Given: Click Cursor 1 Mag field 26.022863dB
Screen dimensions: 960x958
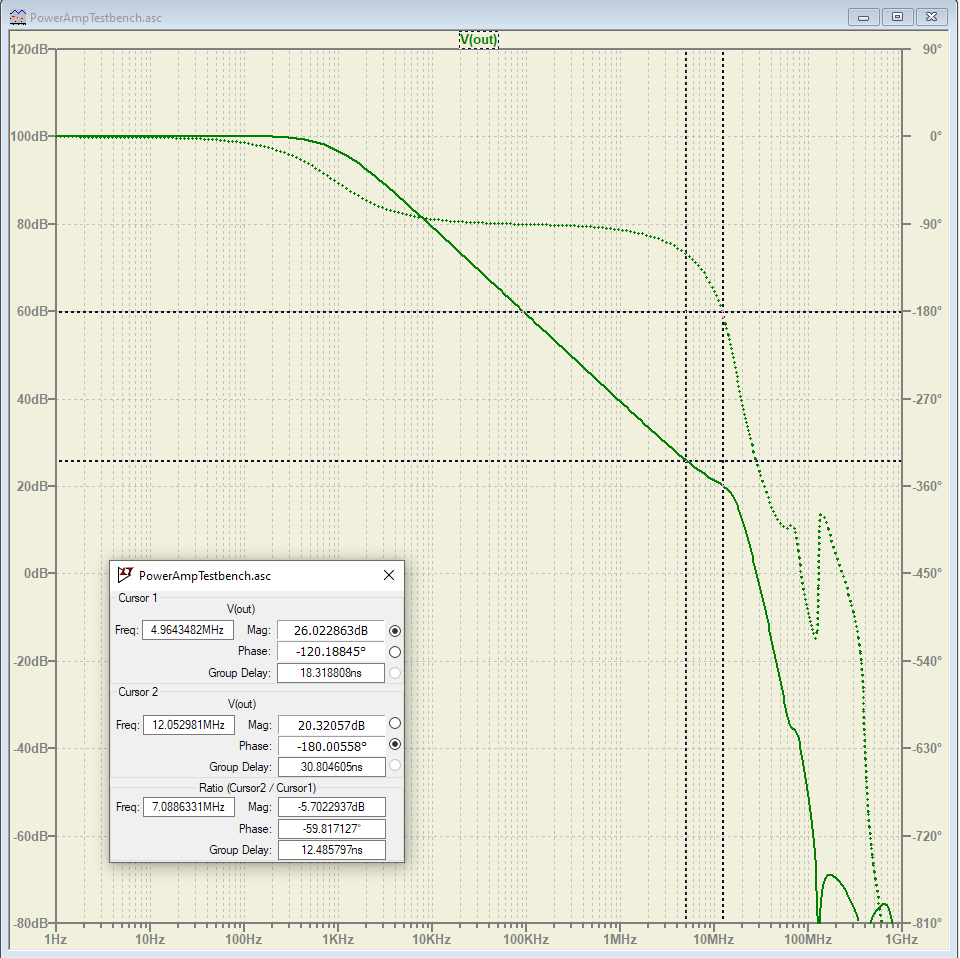Looking at the screenshot, I should [x=331, y=631].
